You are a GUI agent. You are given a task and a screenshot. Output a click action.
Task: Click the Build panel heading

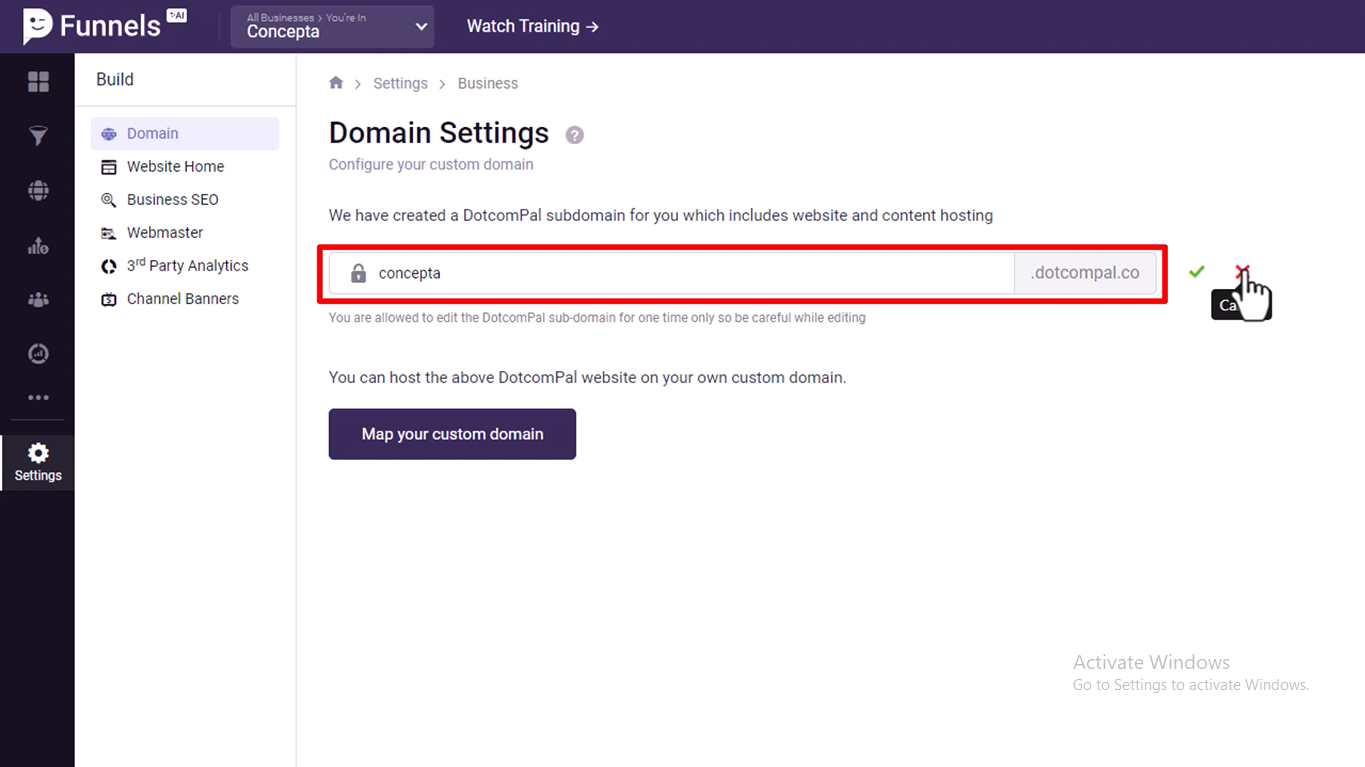(115, 79)
